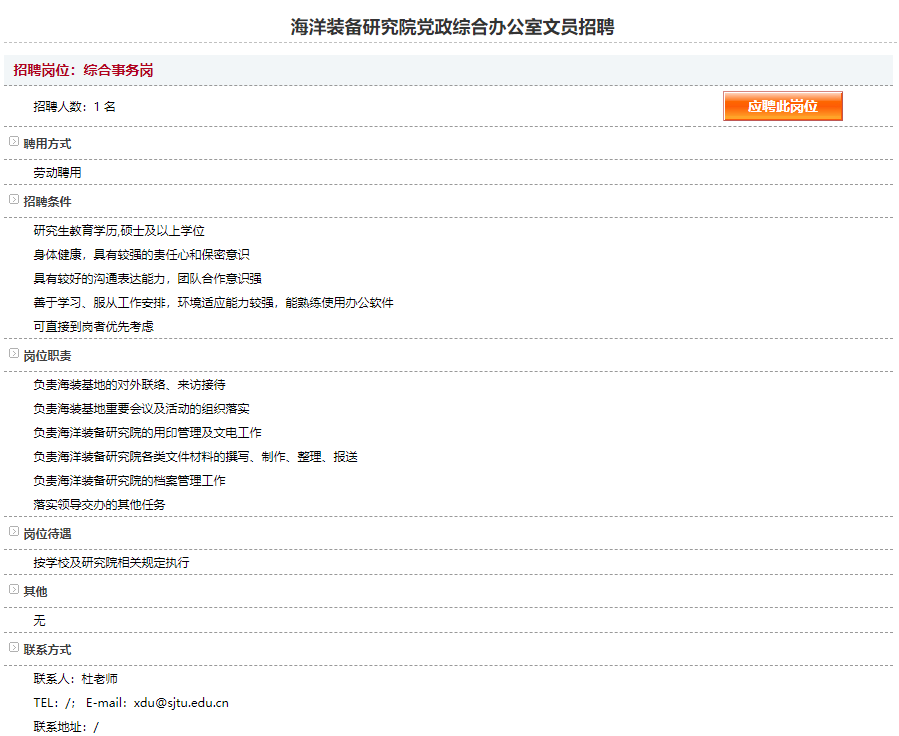The height and width of the screenshot is (736, 899).
Task: Toggle the 联系方式 section arrow icon
Action: (14, 647)
